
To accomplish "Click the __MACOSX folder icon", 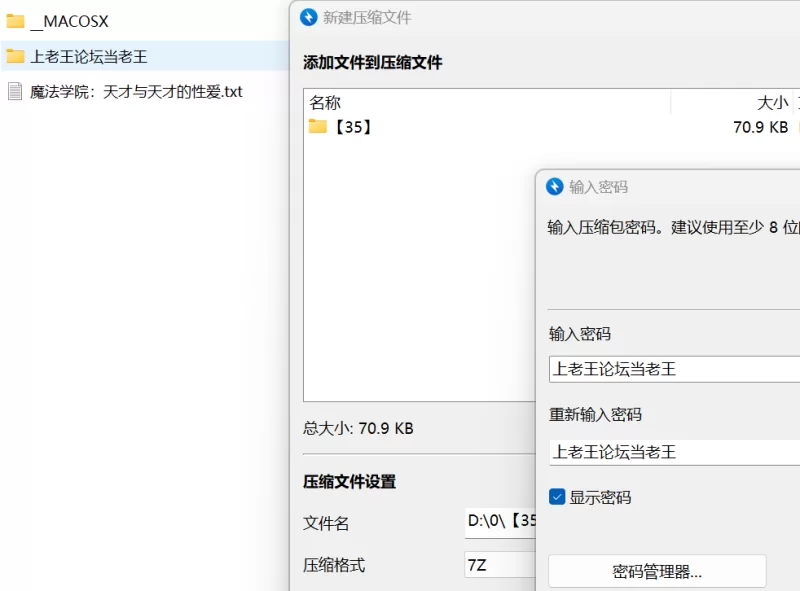I will click(x=15, y=21).
